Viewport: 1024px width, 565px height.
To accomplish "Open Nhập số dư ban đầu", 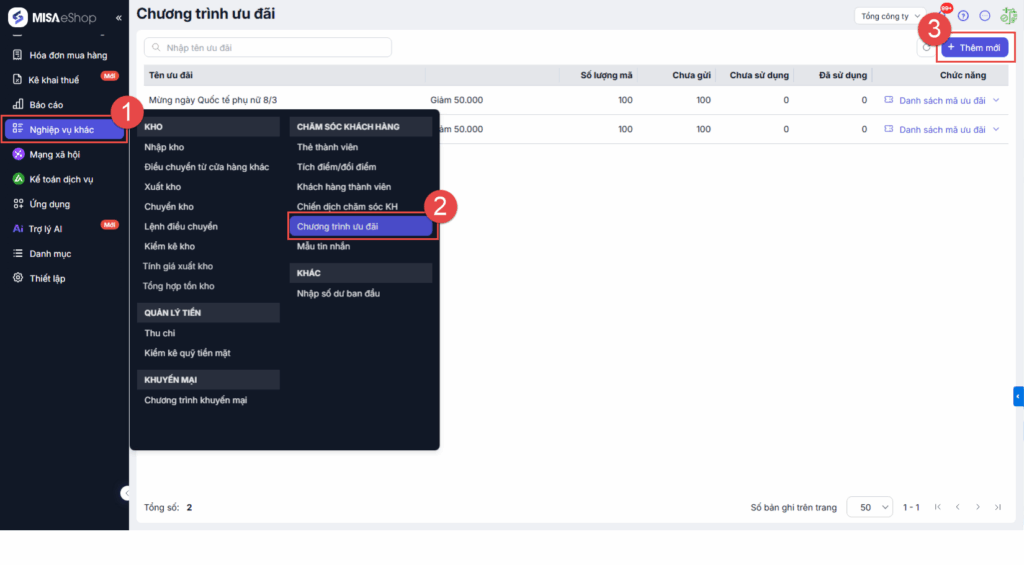I will (338, 294).
